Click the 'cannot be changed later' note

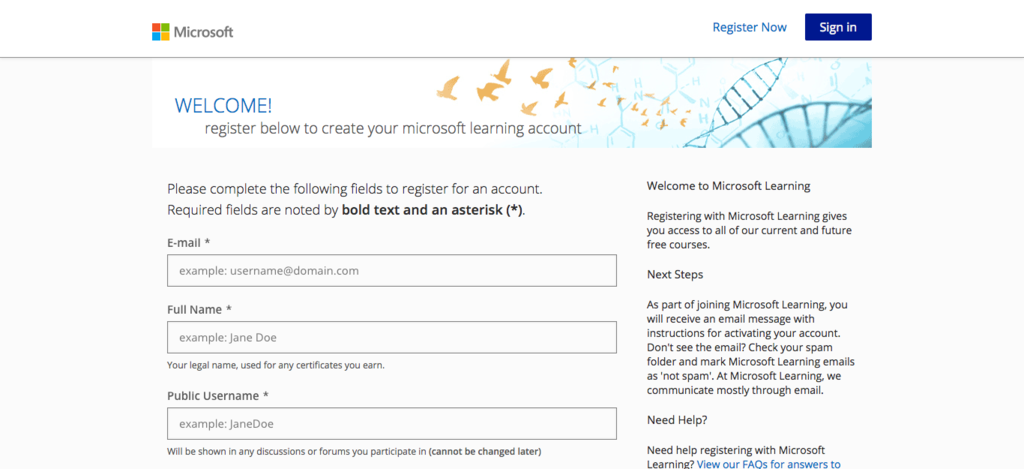click(485, 451)
